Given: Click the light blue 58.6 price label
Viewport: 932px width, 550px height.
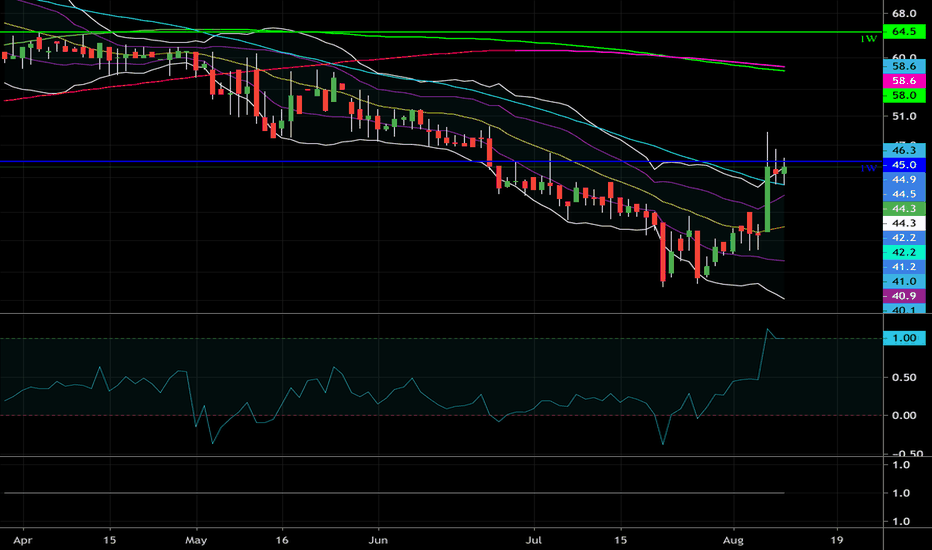Looking at the screenshot, I should point(904,67).
